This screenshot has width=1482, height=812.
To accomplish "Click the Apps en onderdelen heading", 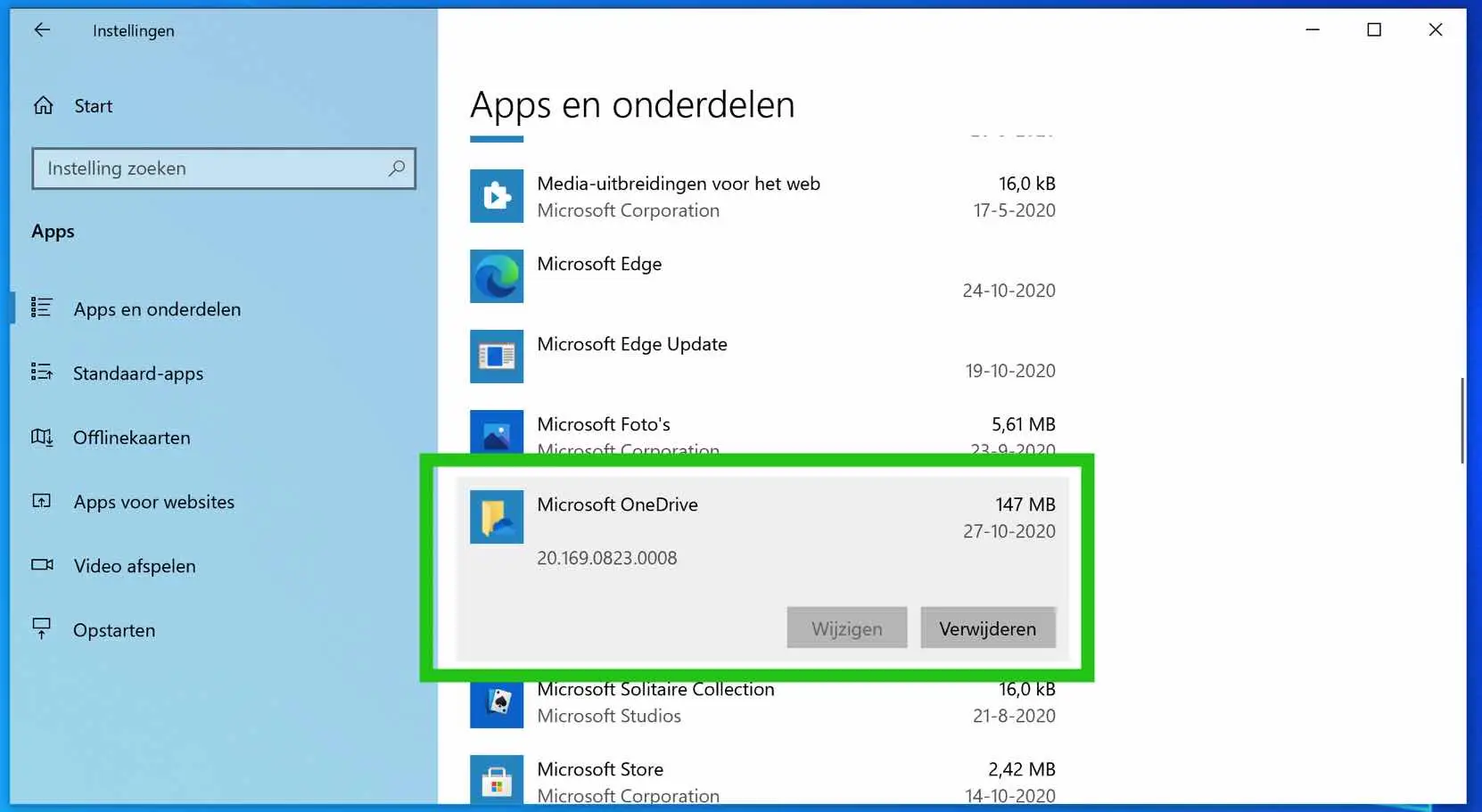I will click(x=632, y=105).
